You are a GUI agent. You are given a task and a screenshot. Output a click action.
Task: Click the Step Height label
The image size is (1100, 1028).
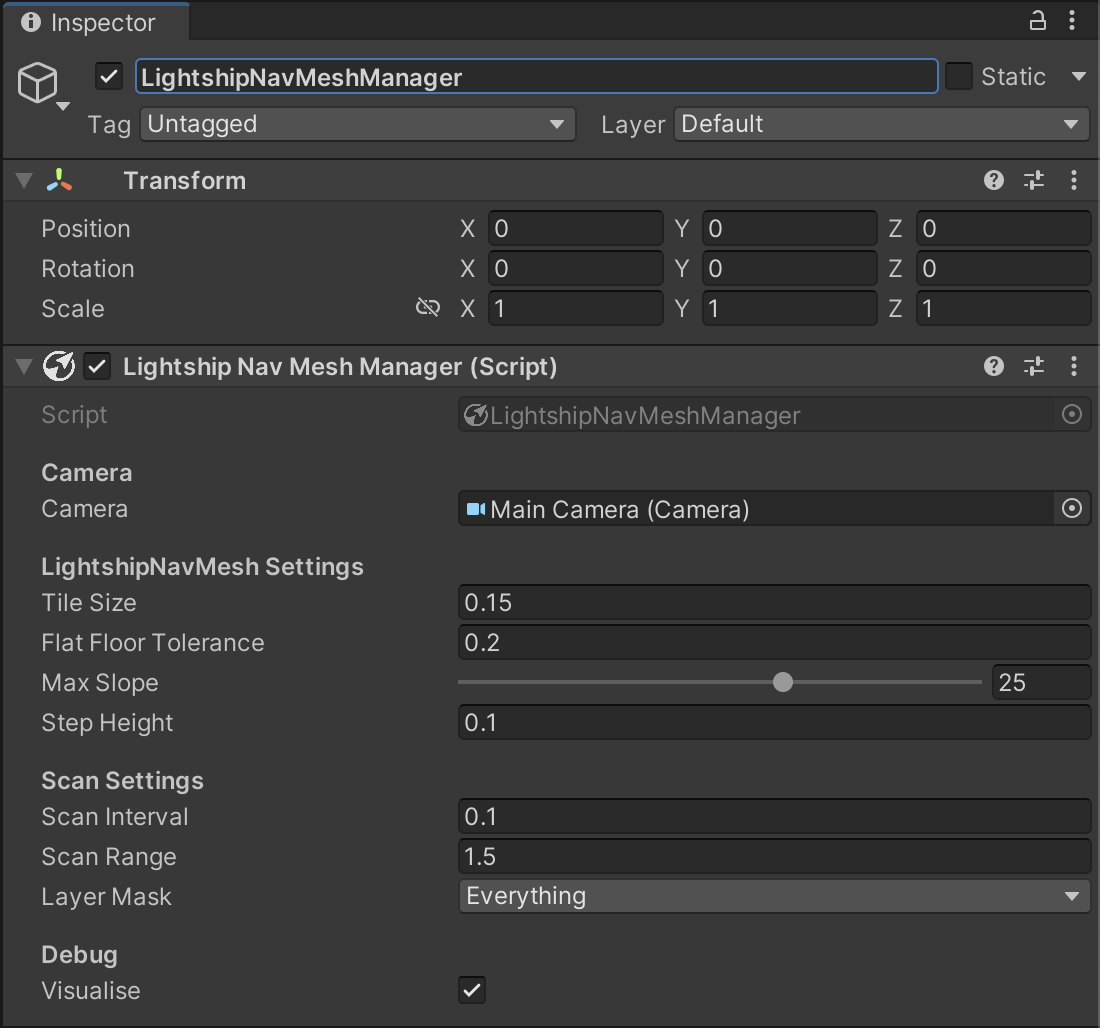point(107,723)
